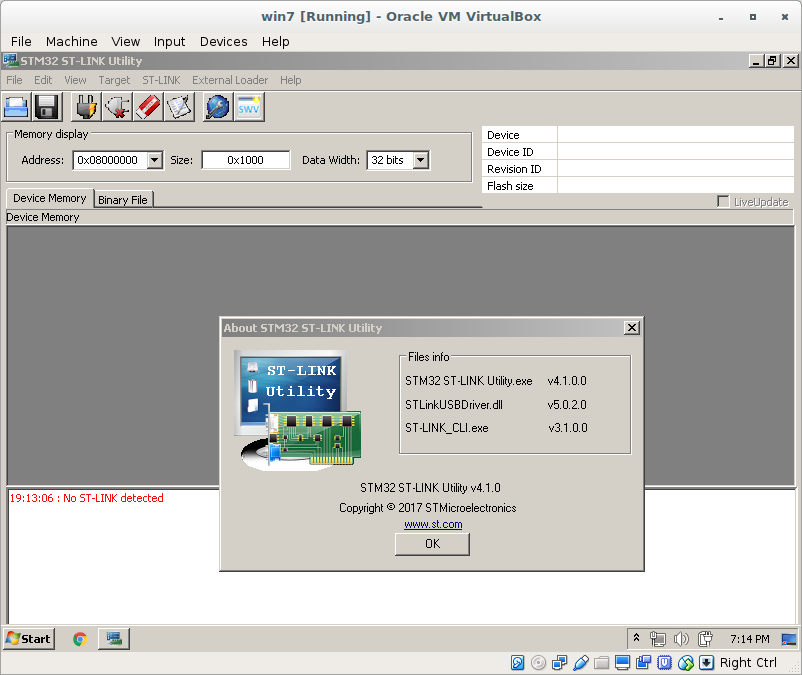Open the VirtualBox Devices menu
The height and width of the screenshot is (675, 802).
(224, 41)
